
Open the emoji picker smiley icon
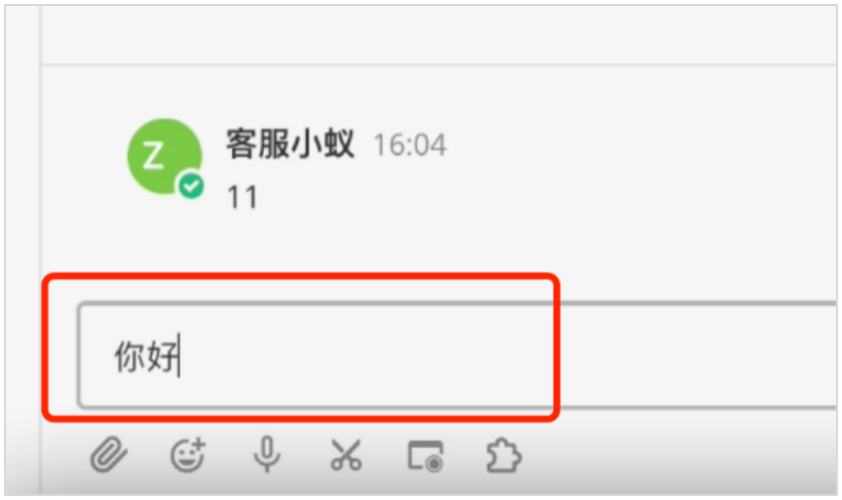pyautogui.click(x=188, y=455)
